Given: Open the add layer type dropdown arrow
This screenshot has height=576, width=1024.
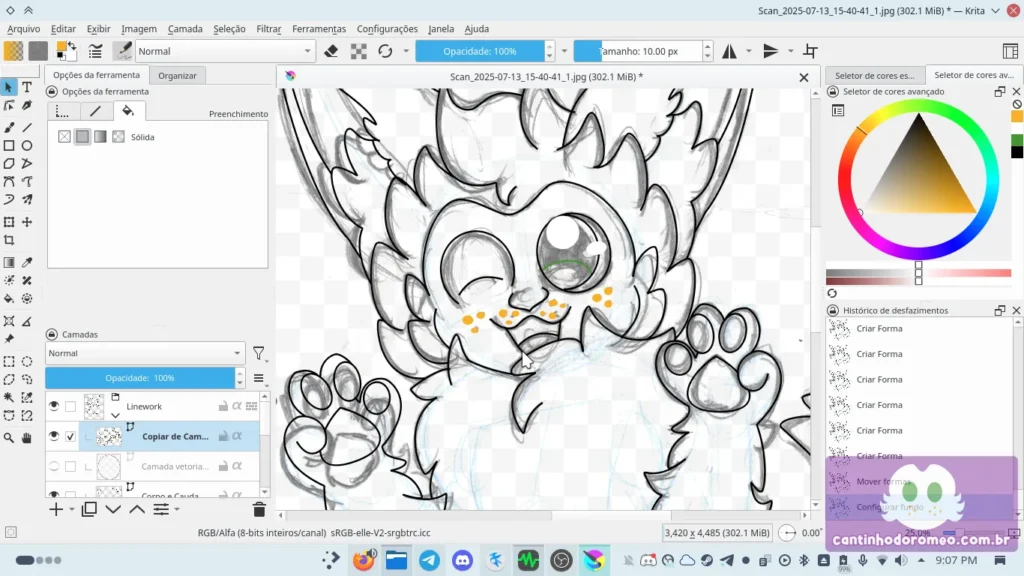Looking at the screenshot, I should 71,509.
